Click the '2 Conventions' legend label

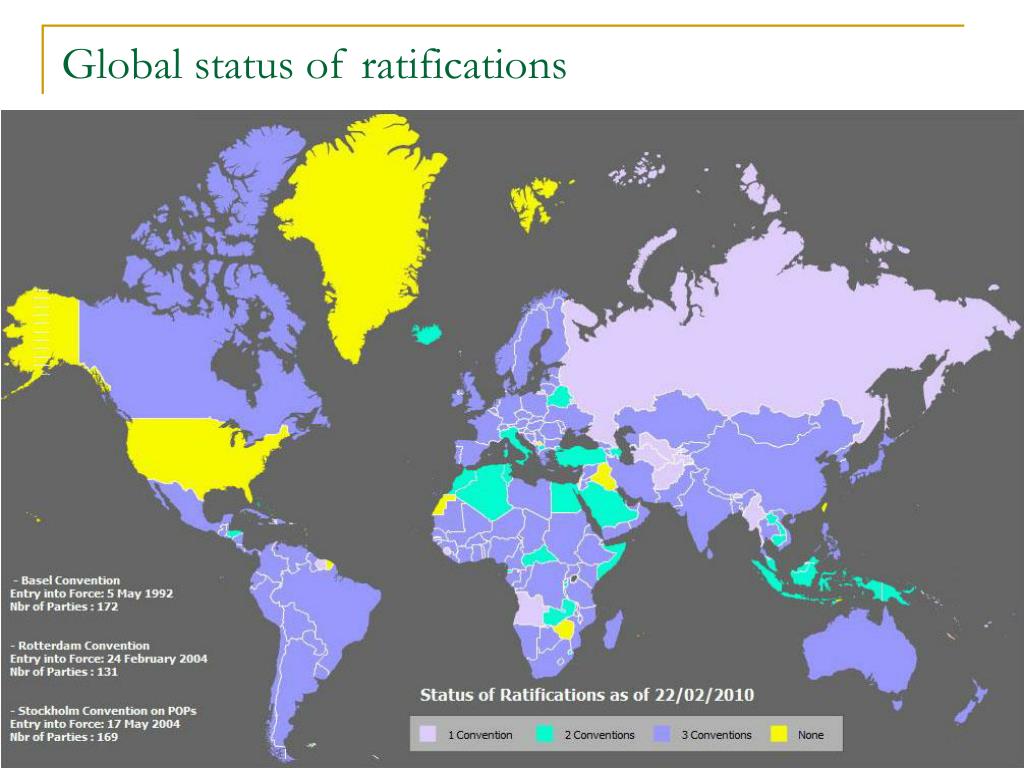click(x=600, y=735)
